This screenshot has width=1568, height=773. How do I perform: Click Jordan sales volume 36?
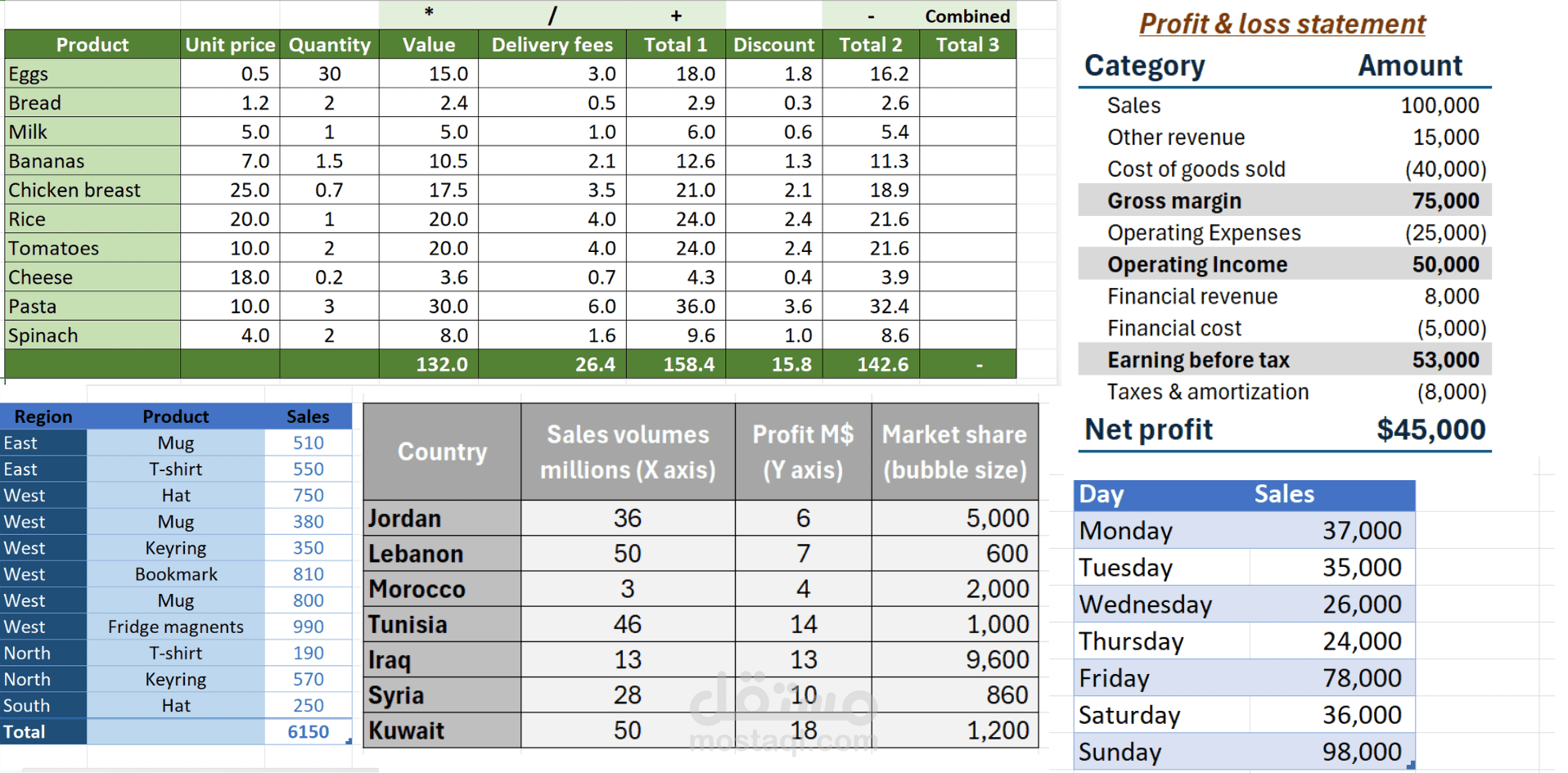[628, 519]
